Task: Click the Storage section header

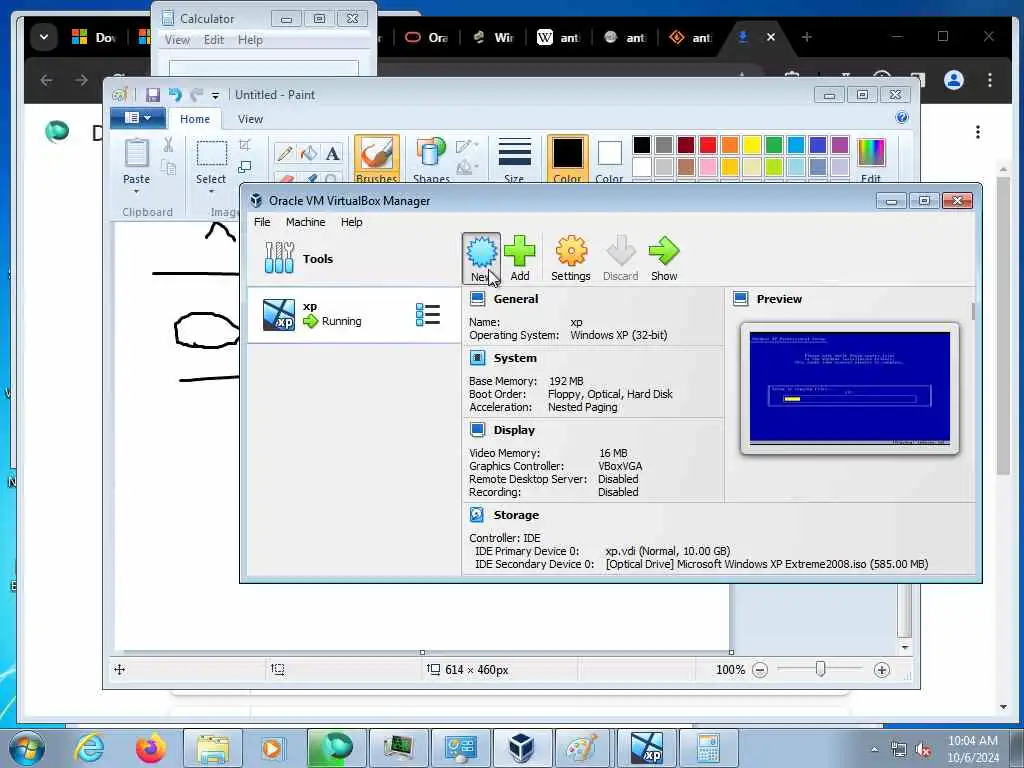Action: point(516,515)
